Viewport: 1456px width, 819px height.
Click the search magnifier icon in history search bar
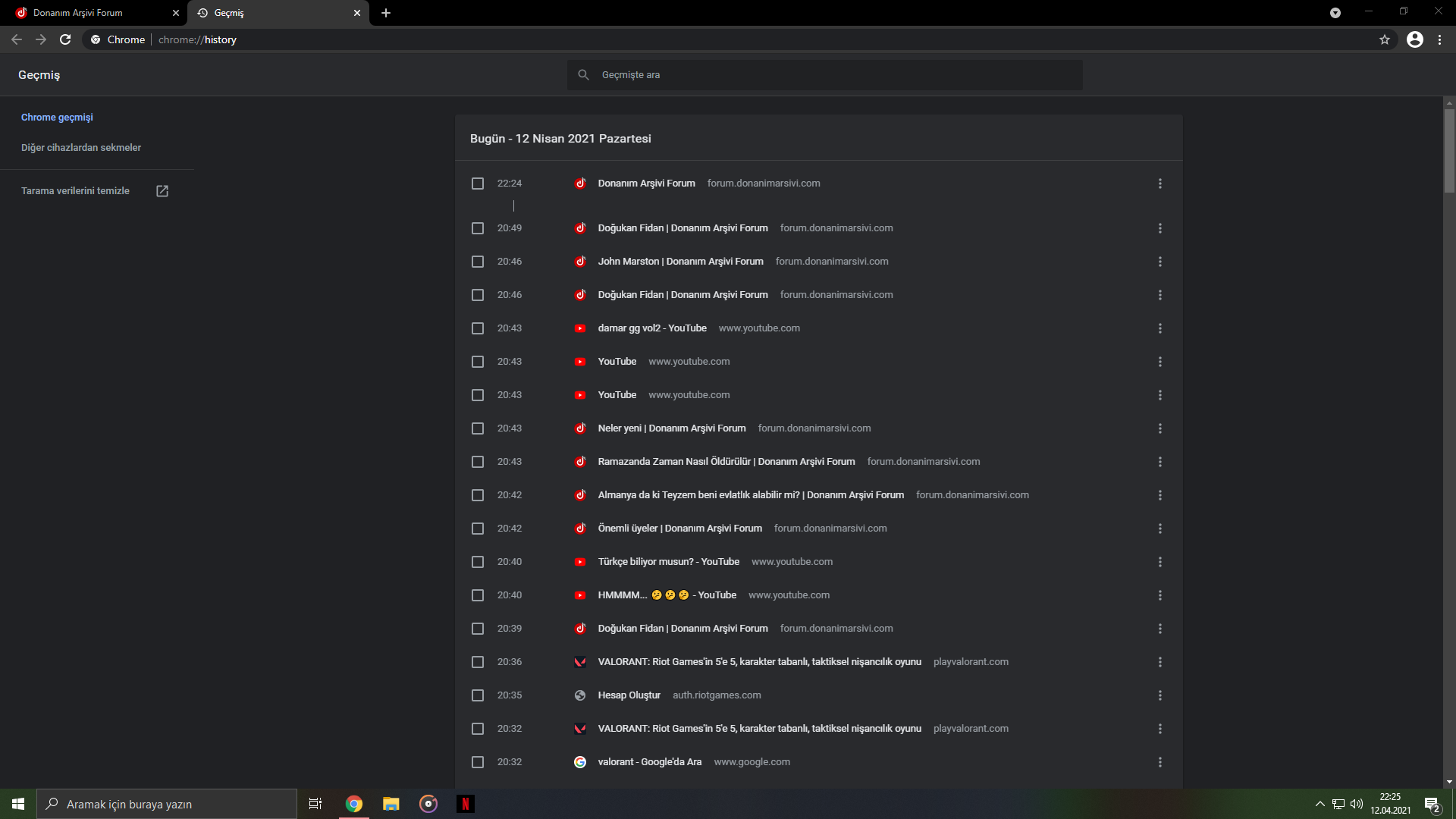pos(583,74)
